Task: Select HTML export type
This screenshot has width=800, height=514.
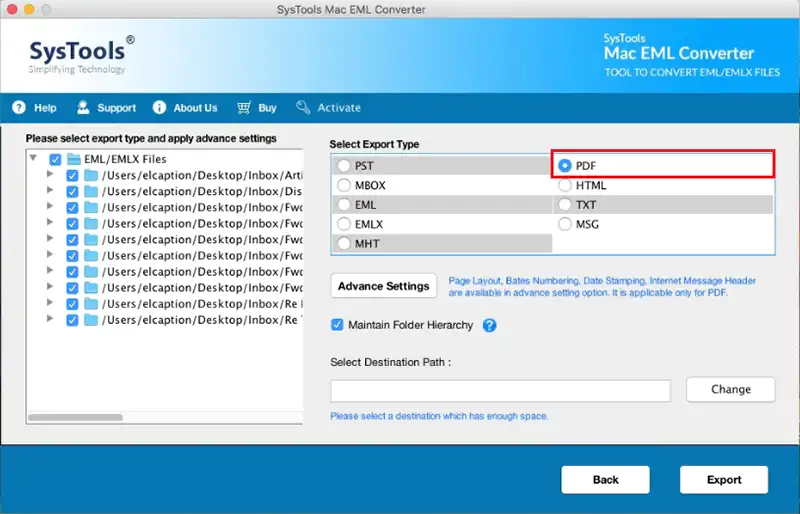Action: coord(565,185)
